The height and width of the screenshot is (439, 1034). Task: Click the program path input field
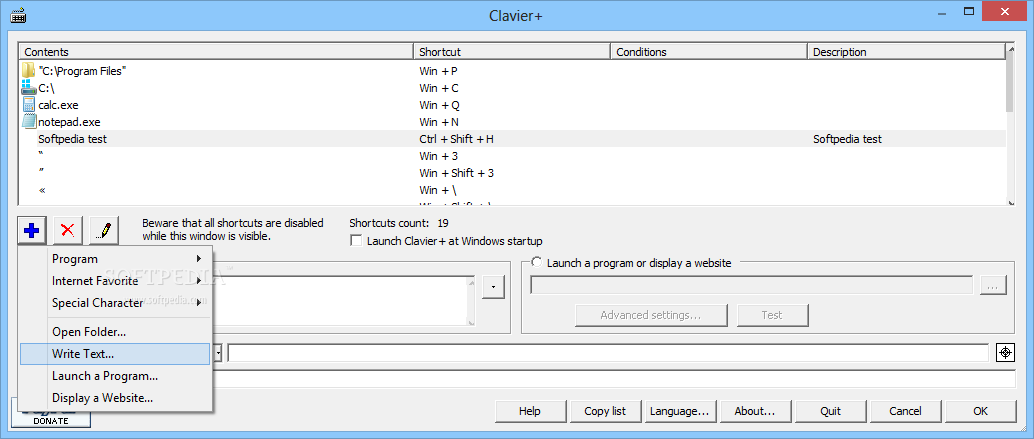tap(751, 285)
